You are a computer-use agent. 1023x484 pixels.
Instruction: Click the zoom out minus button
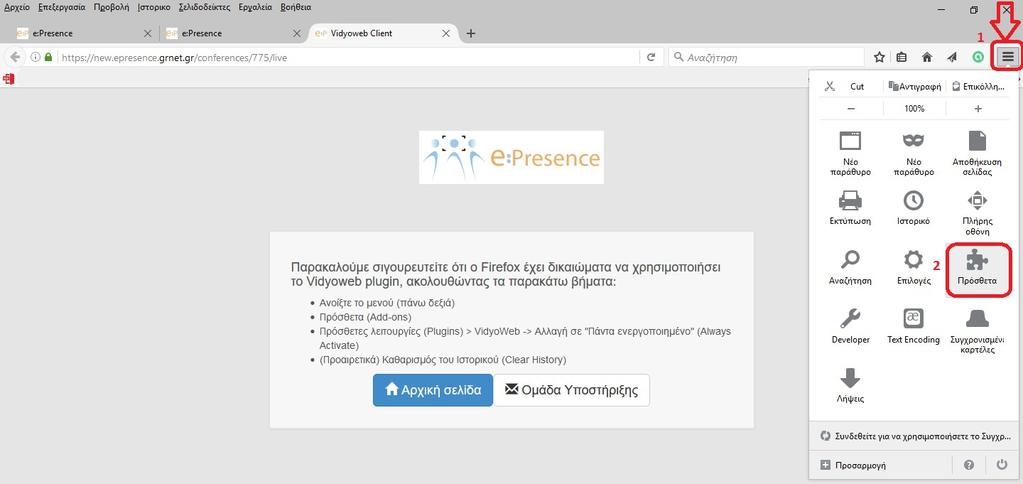coord(851,109)
